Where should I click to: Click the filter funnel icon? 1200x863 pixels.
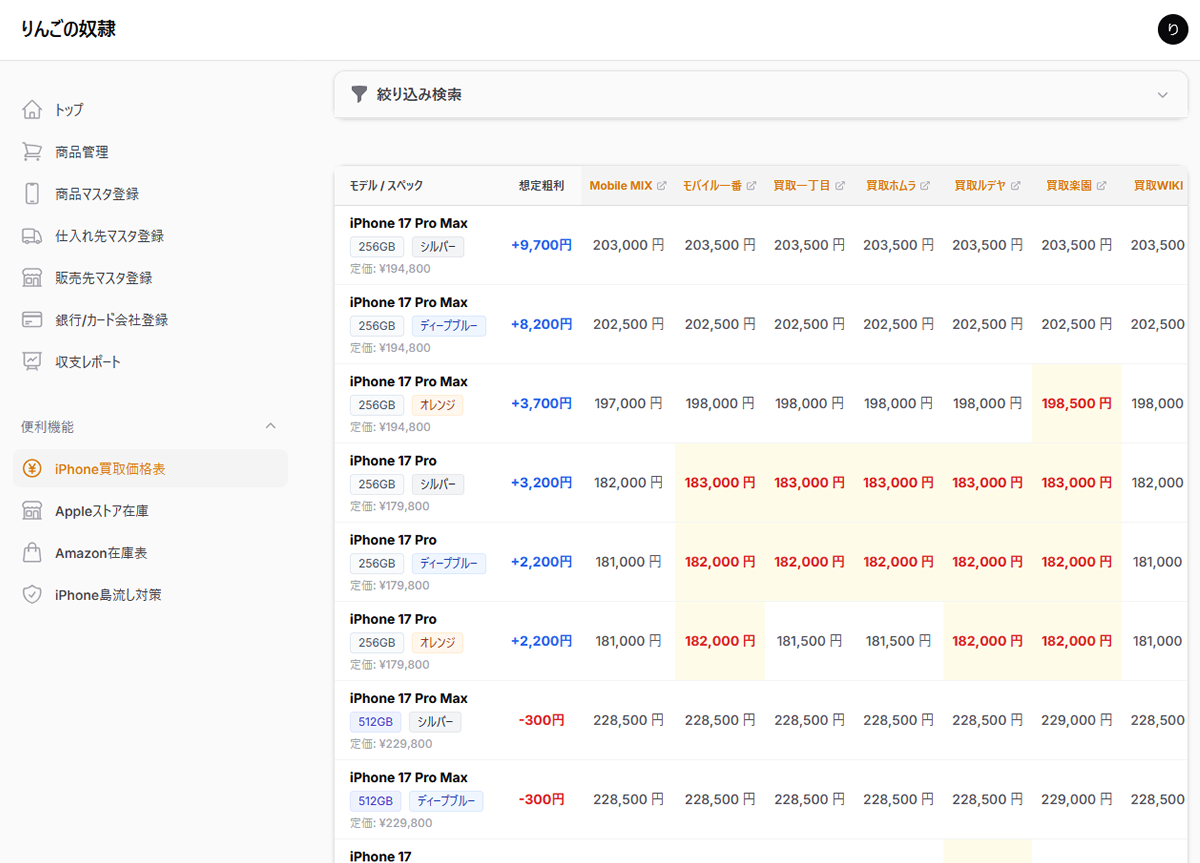pyautogui.click(x=360, y=94)
